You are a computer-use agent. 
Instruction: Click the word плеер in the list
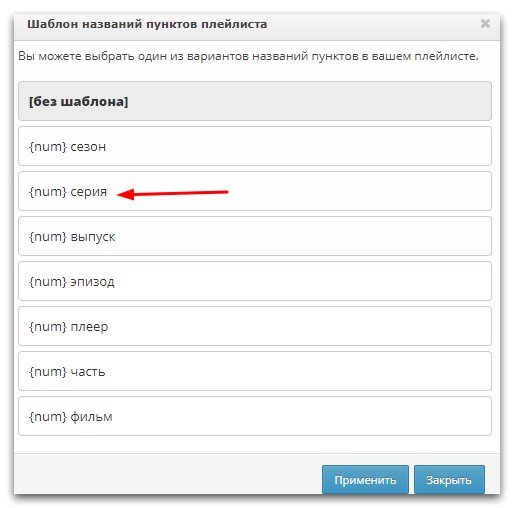(89, 327)
